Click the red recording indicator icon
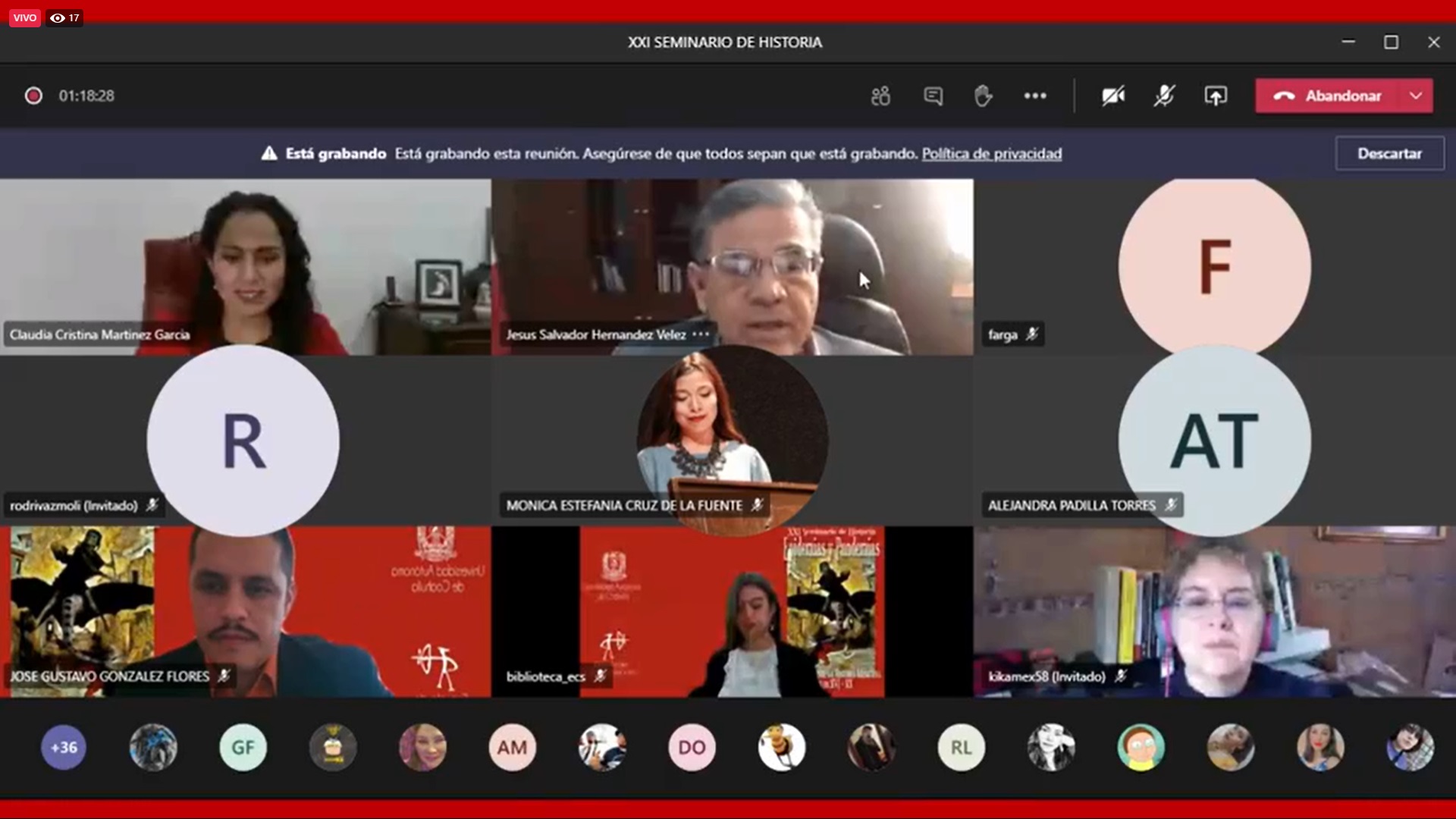This screenshot has height=819, width=1456. point(33,96)
